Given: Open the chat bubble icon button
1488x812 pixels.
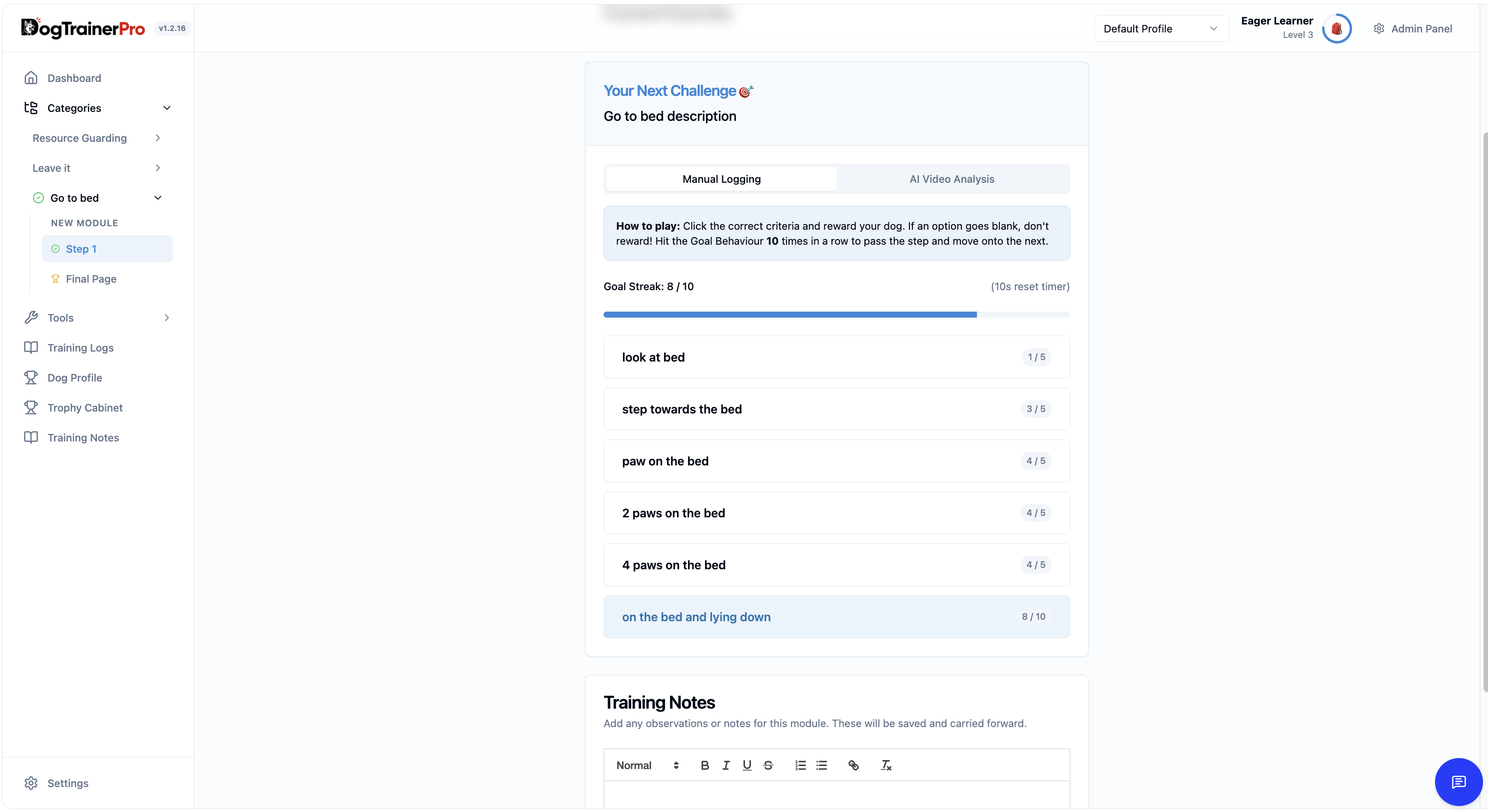Looking at the screenshot, I should coord(1458,782).
